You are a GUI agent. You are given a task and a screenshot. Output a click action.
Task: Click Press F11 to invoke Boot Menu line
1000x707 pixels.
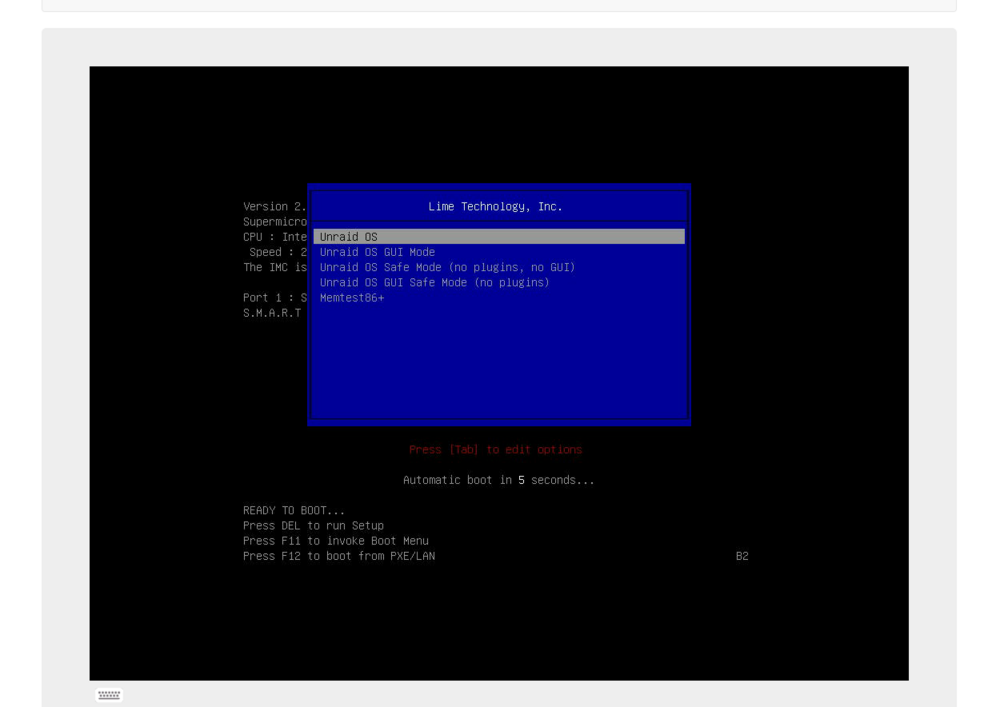(335, 541)
